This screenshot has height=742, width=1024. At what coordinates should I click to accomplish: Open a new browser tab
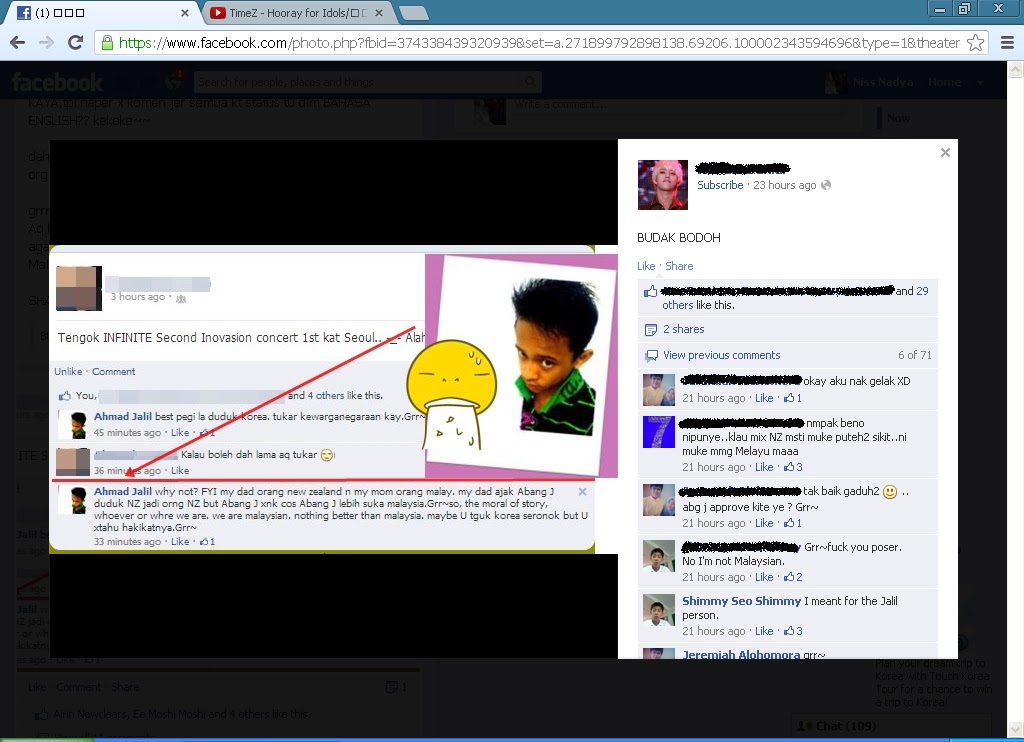click(x=414, y=13)
